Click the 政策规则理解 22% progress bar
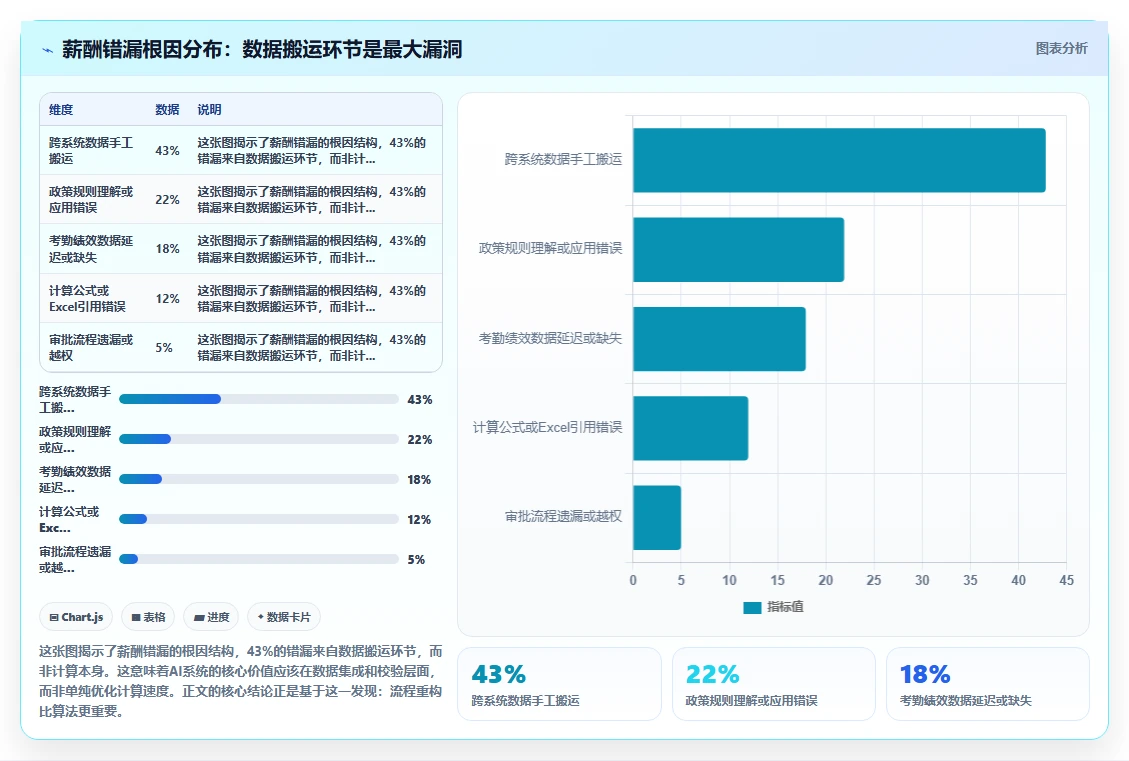This screenshot has height=761, width=1129. [x=258, y=439]
